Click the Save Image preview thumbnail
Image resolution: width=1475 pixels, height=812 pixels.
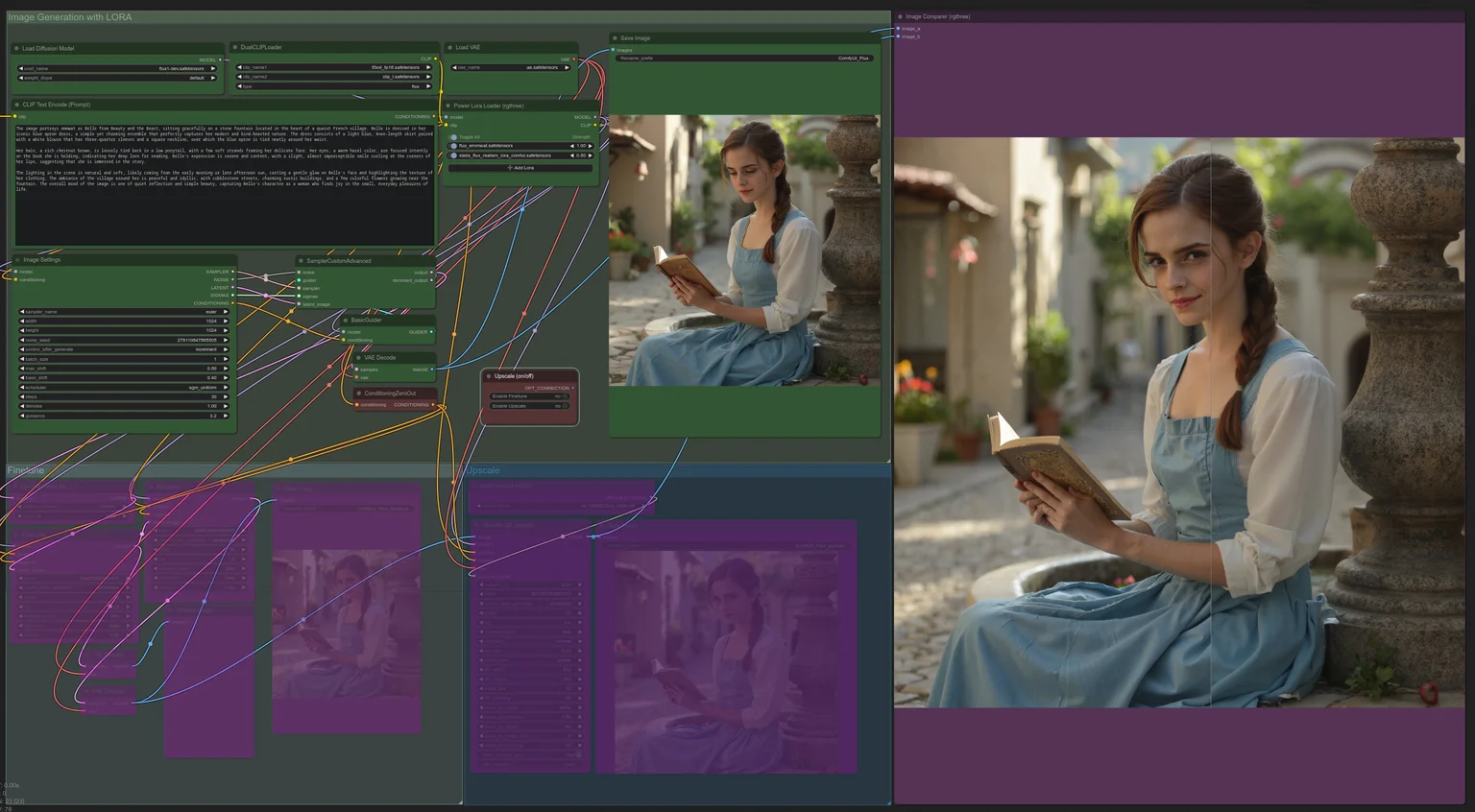click(x=744, y=251)
